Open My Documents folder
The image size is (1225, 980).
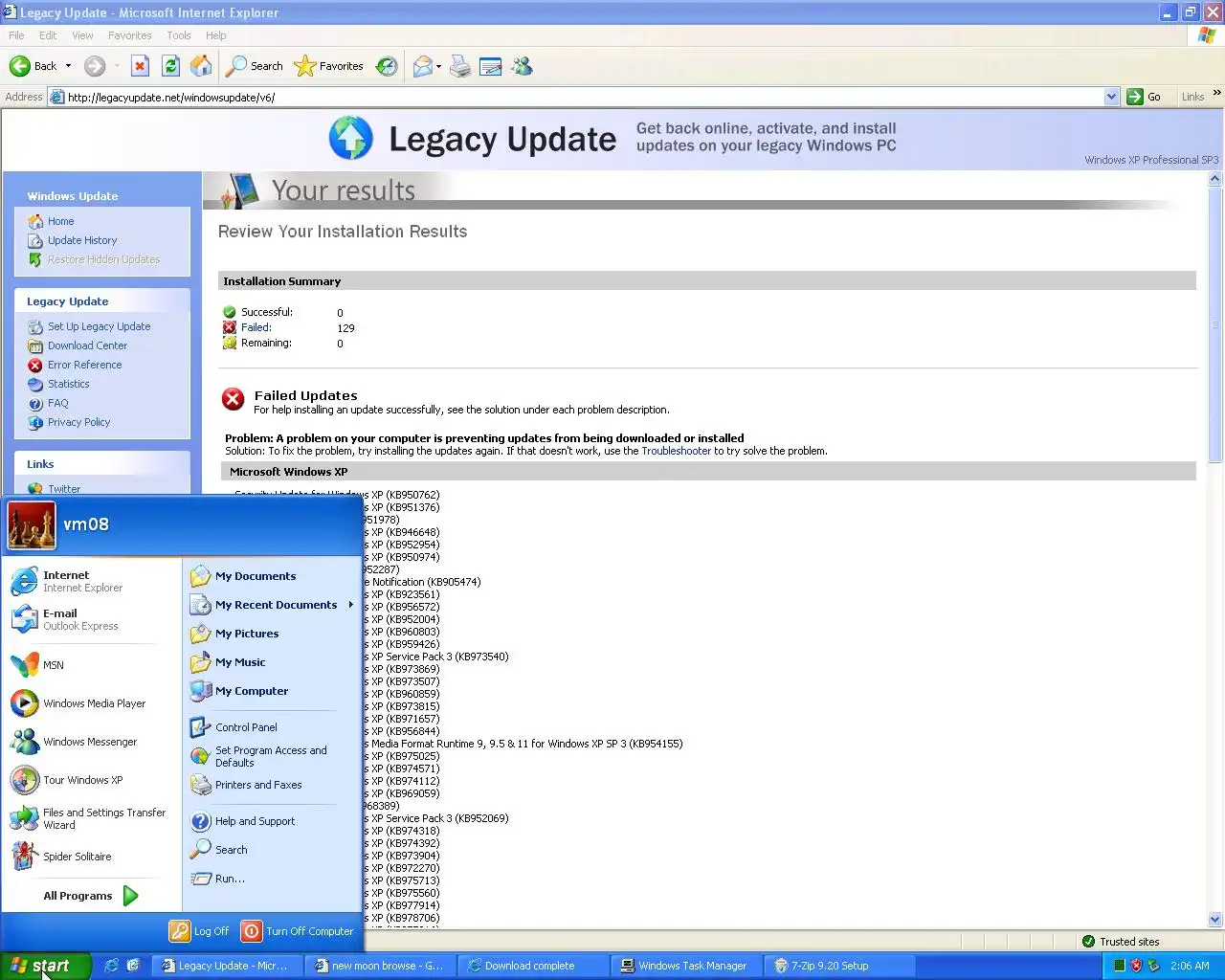272,576
